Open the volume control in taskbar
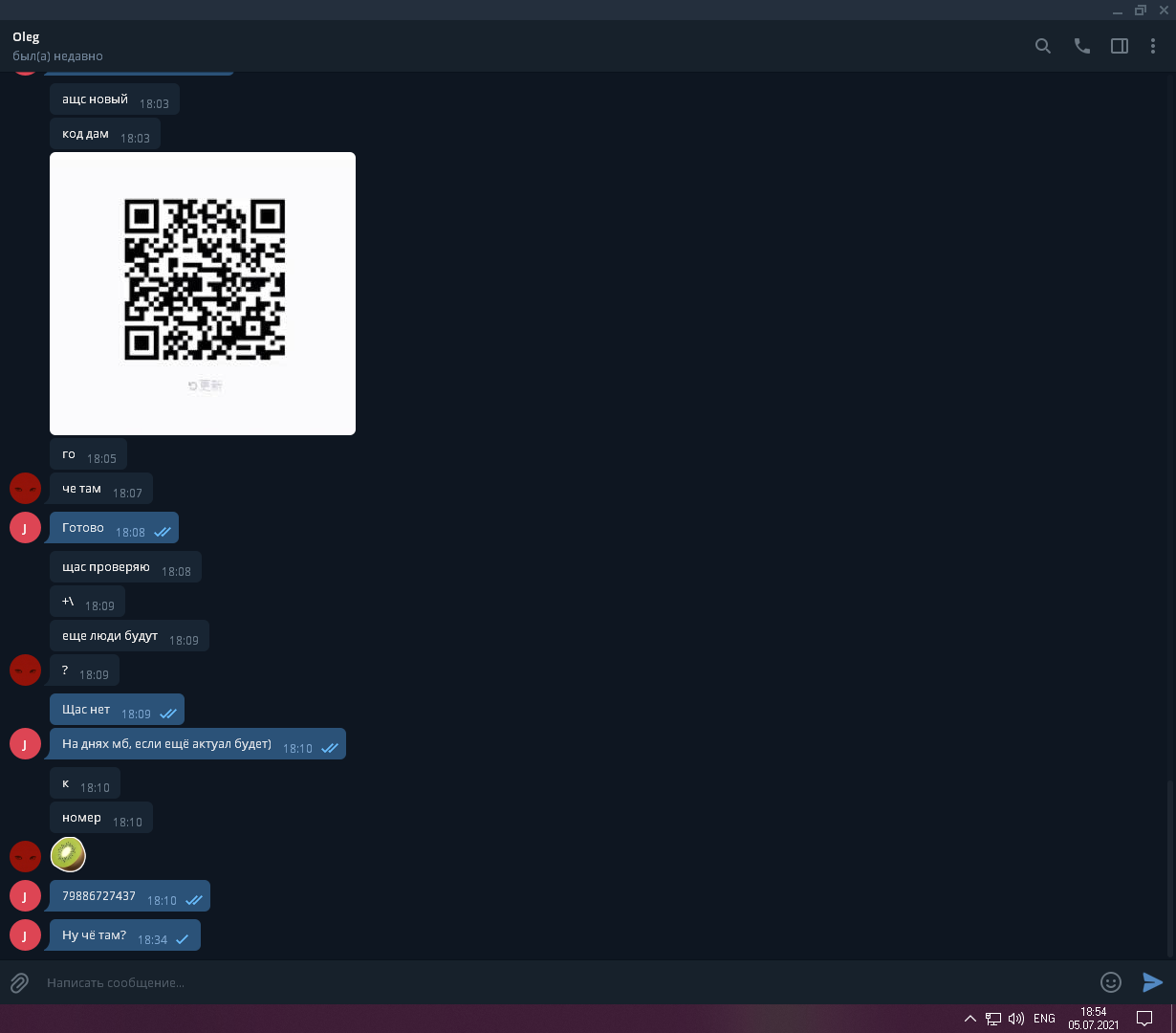Screen dimensions: 1176x1033 (1015, 1019)
